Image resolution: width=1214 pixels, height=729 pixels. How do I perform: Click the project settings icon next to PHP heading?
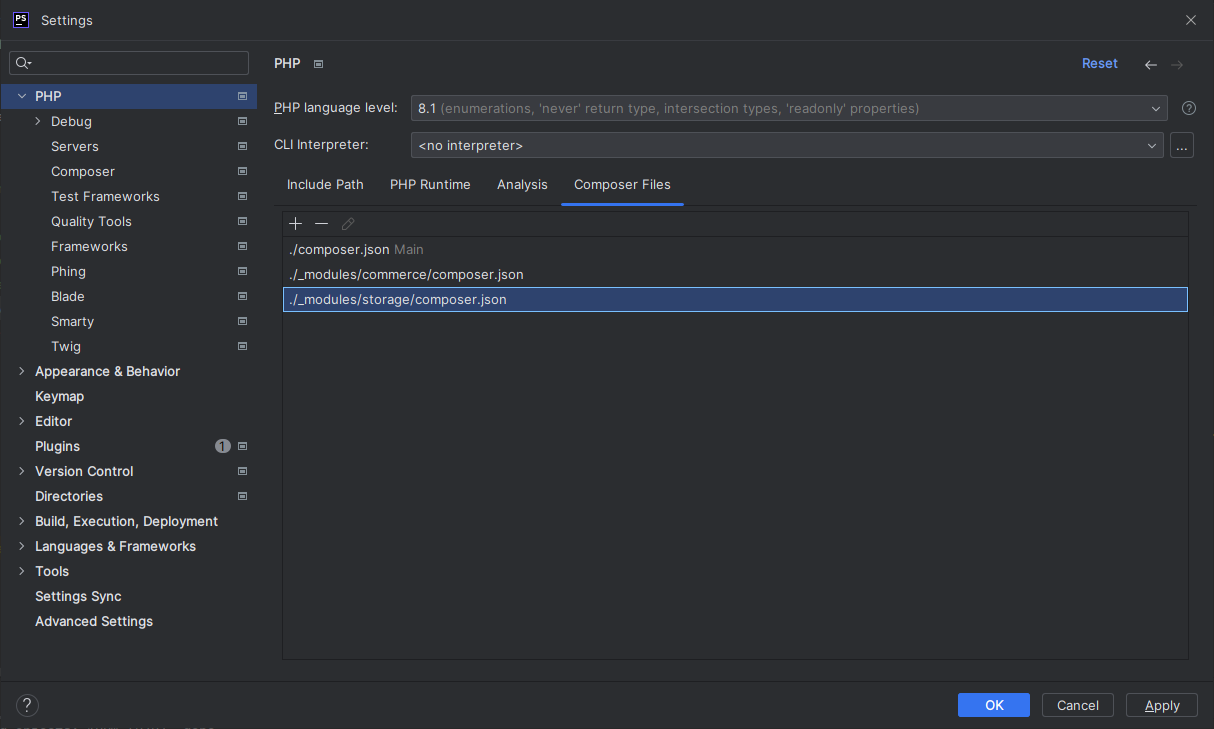[319, 64]
